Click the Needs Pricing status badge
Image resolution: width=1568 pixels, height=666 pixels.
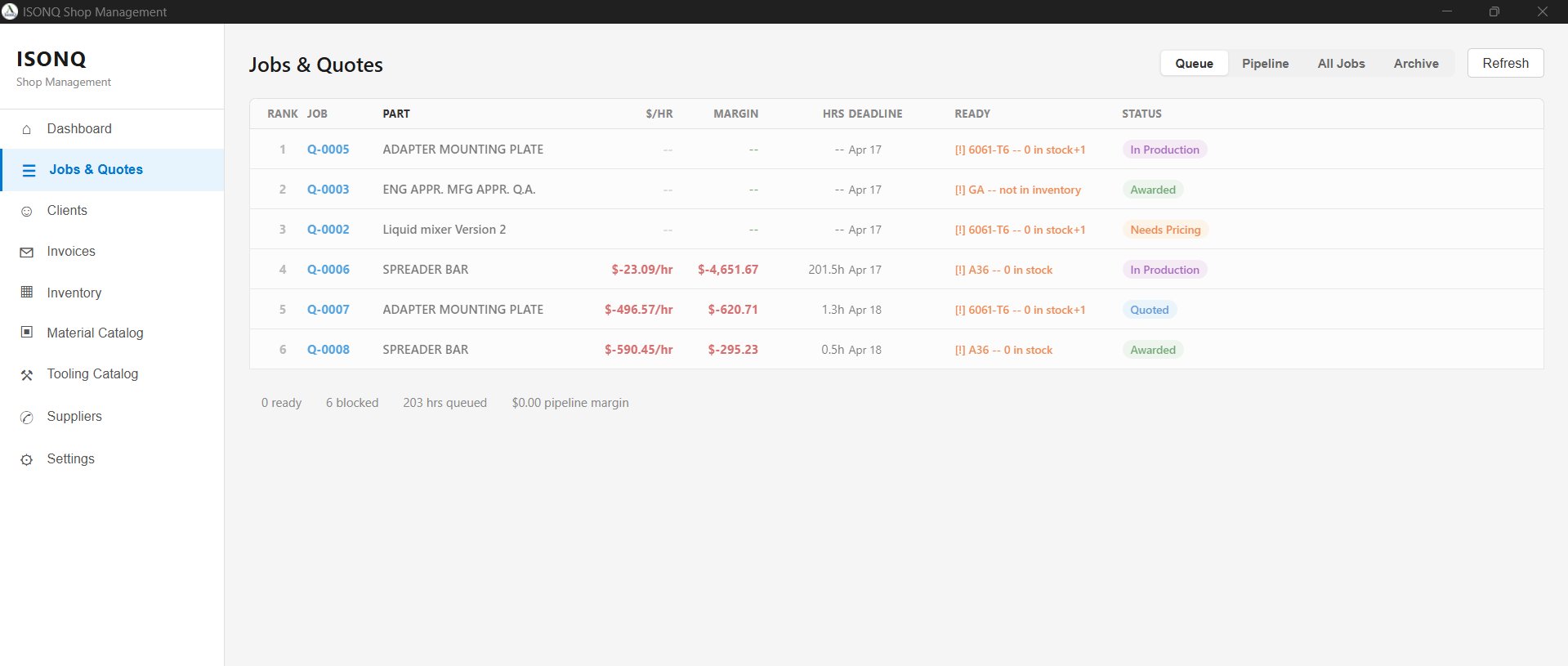pyautogui.click(x=1164, y=230)
